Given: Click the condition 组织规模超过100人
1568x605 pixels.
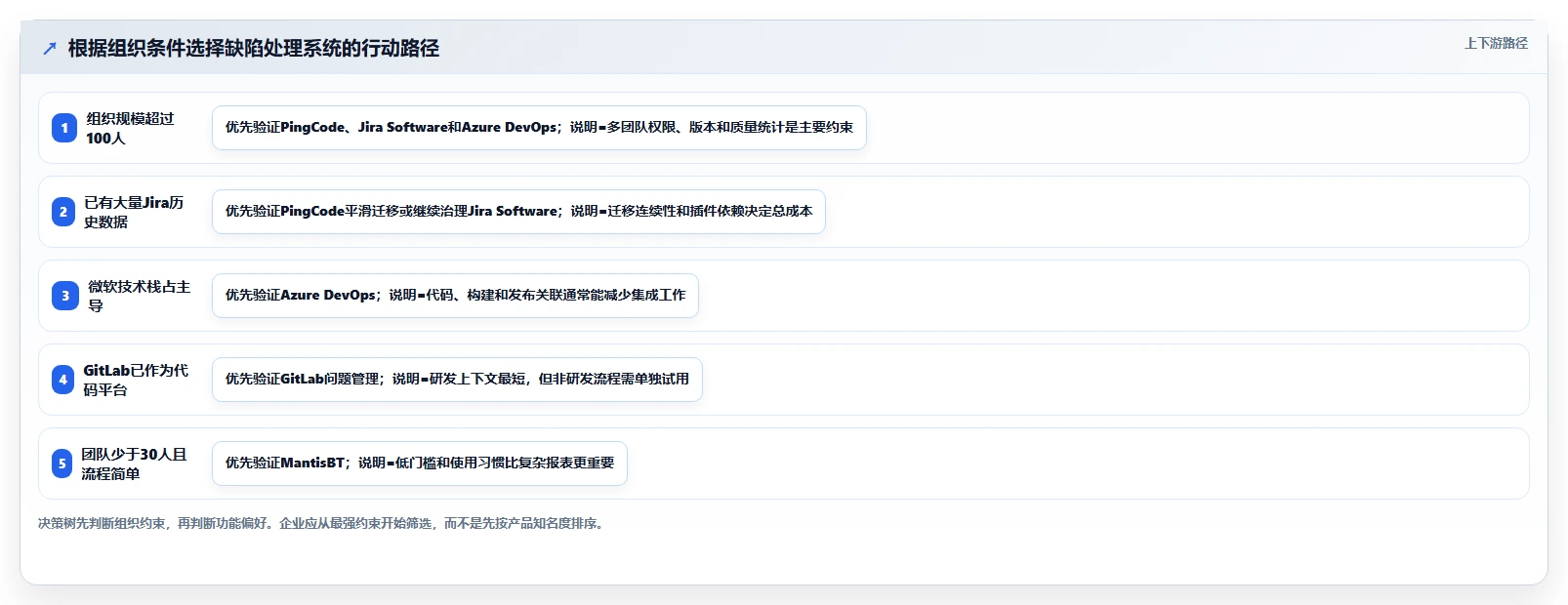Looking at the screenshot, I should click(x=130, y=128).
